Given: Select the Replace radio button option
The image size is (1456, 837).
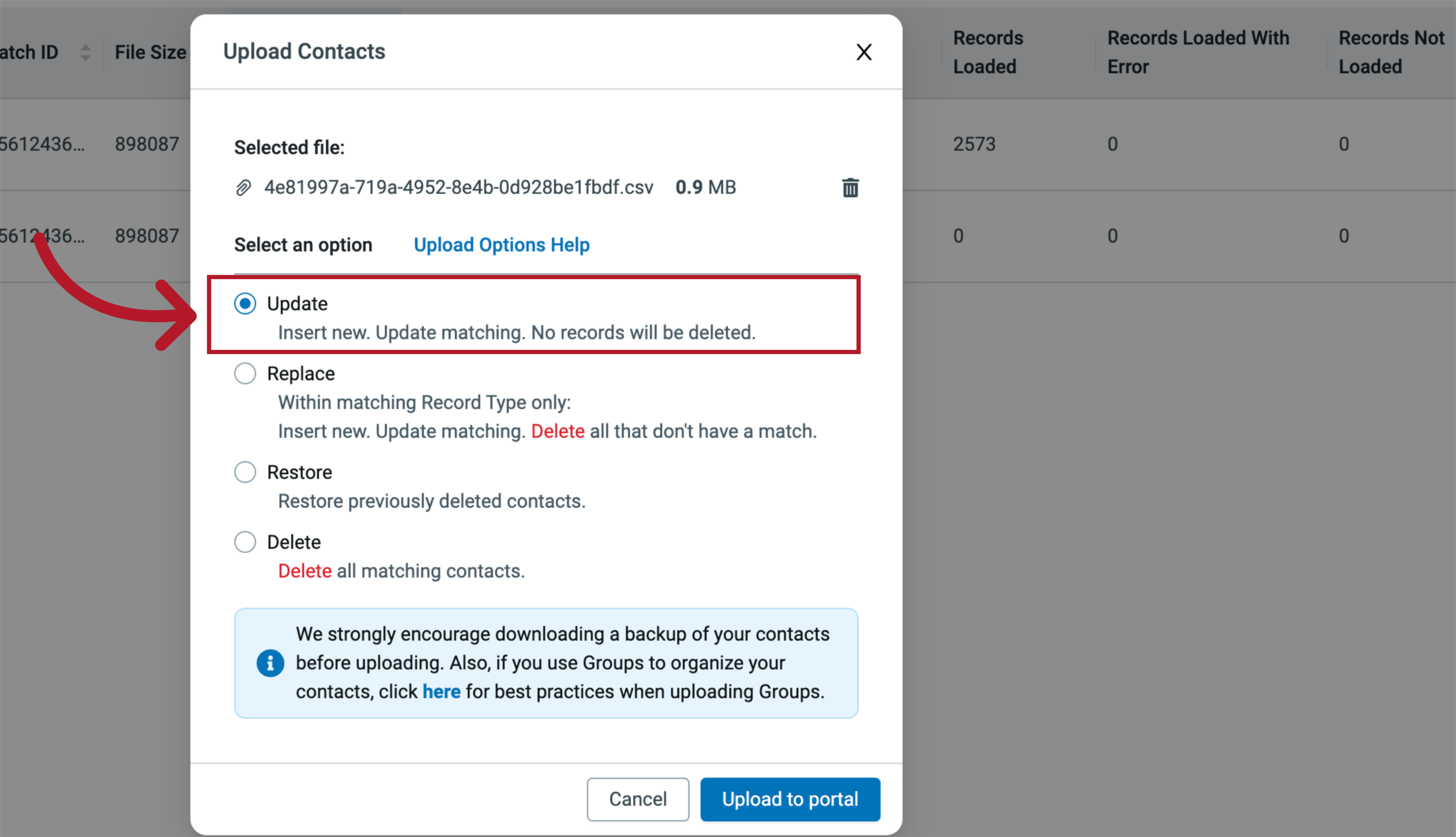Looking at the screenshot, I should point(246,374).
